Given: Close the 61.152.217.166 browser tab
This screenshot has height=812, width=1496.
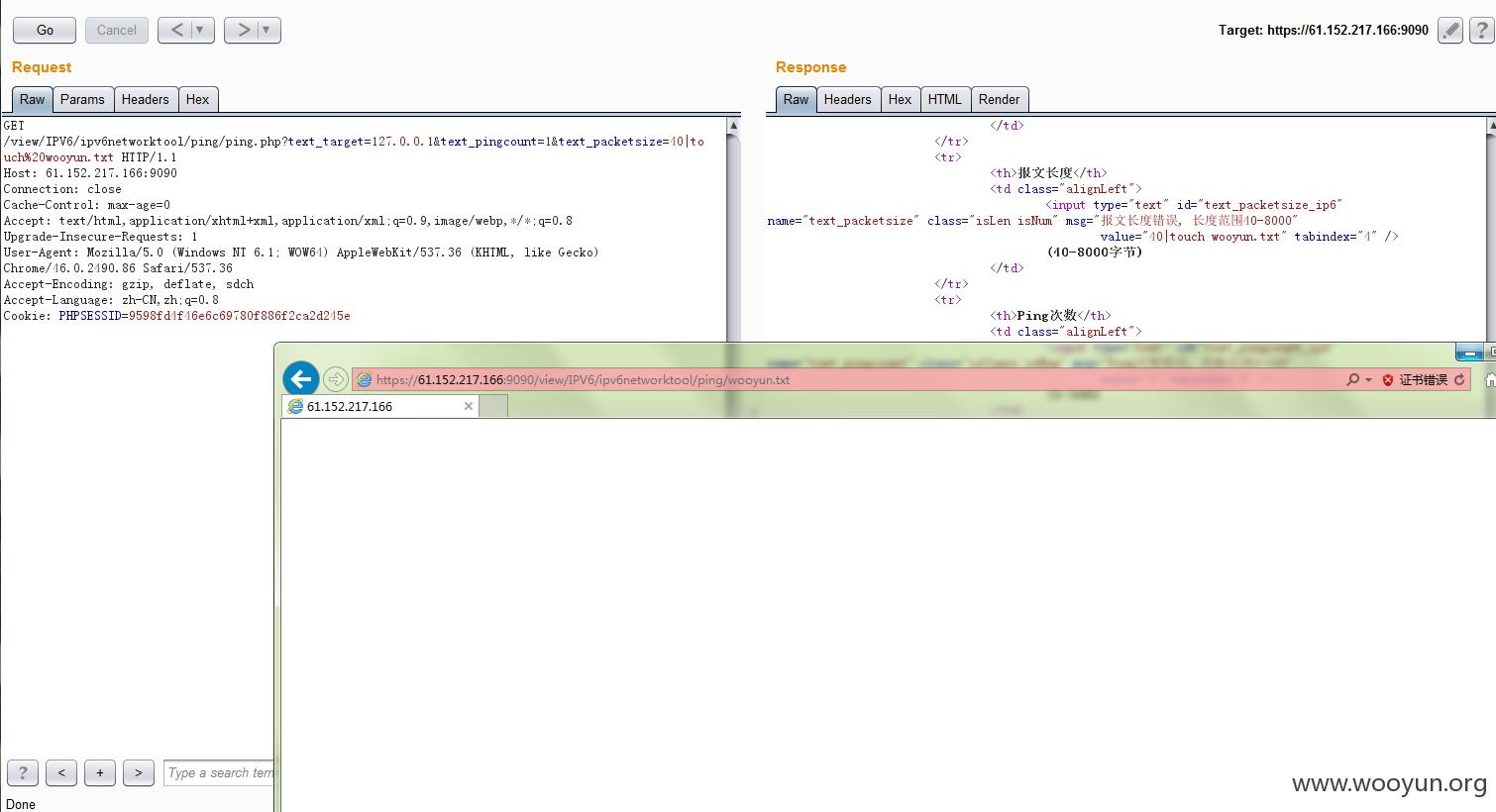Looking at the screenshot, I should (x=469, y=406).
